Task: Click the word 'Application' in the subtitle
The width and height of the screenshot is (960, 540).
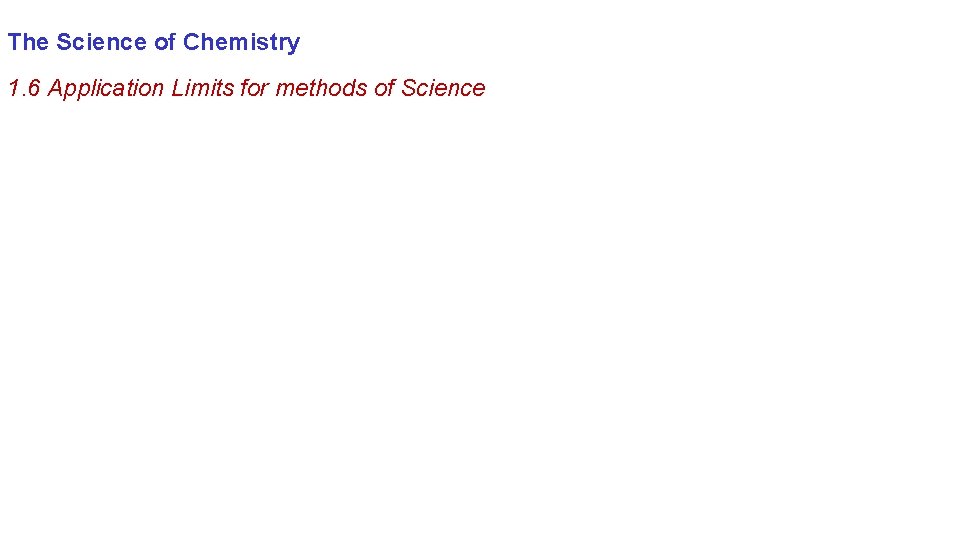Action: point(106,88)
